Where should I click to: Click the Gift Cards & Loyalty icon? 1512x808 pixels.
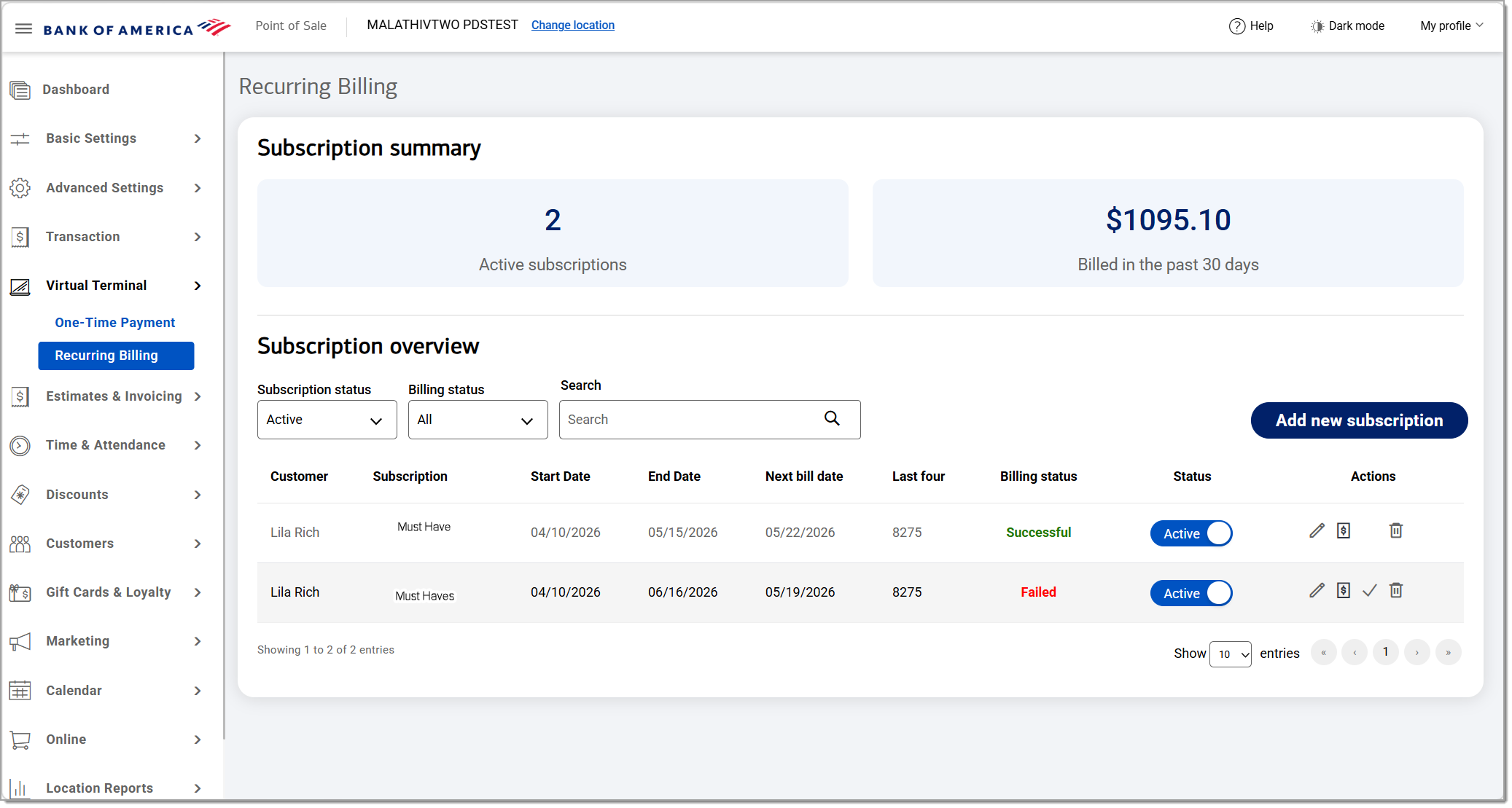tap(20, 593)
